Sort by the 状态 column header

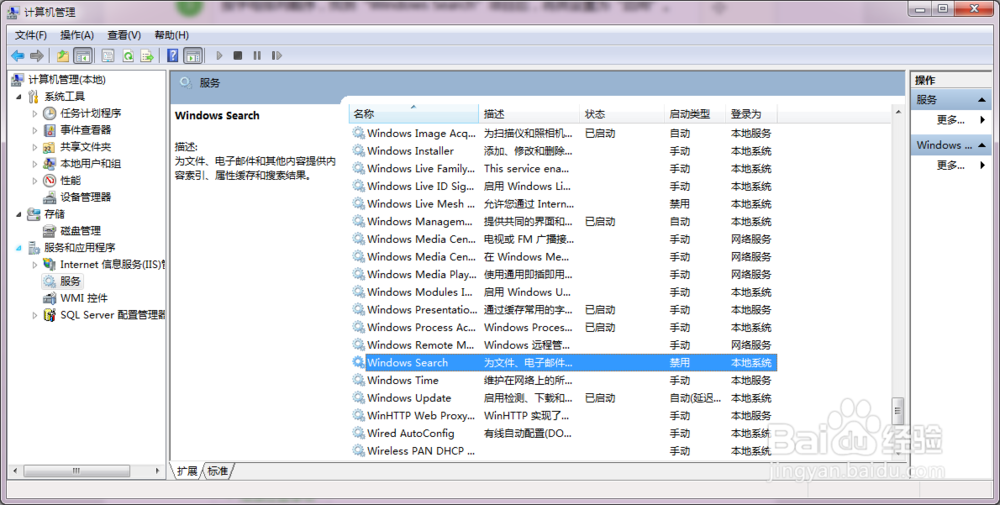[622, 114]
